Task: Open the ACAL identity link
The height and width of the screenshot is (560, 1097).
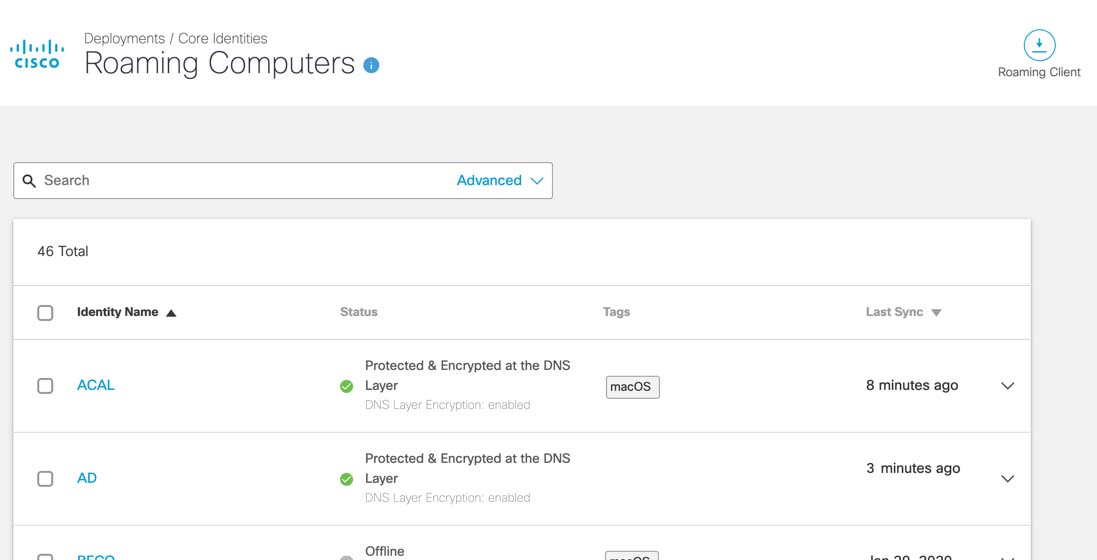Action: [x=96, y=385]
